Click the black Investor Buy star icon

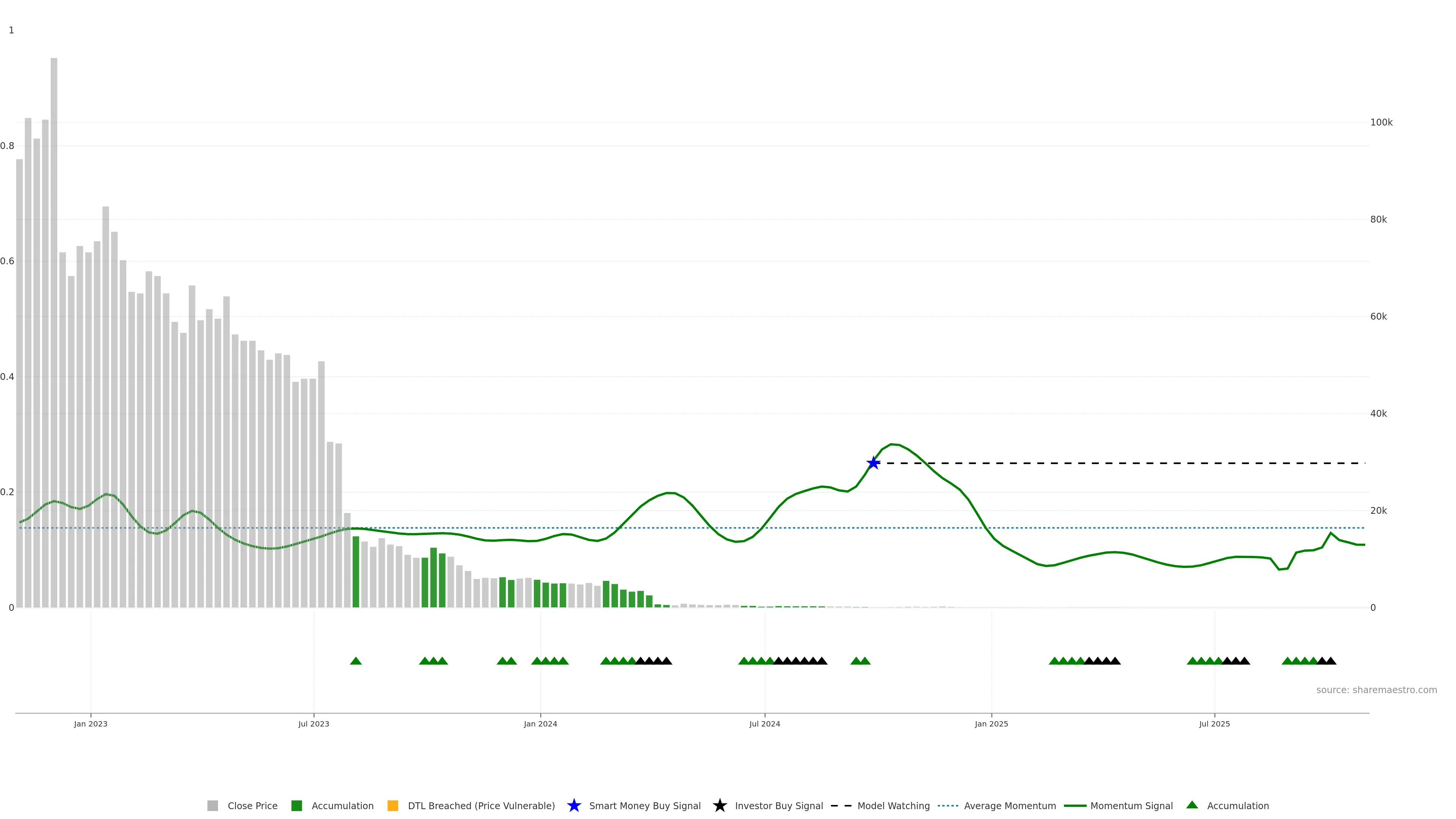point(720,806)
